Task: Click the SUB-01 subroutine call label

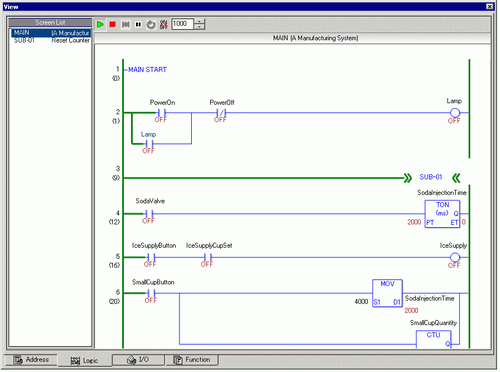Action: [431, 177]
